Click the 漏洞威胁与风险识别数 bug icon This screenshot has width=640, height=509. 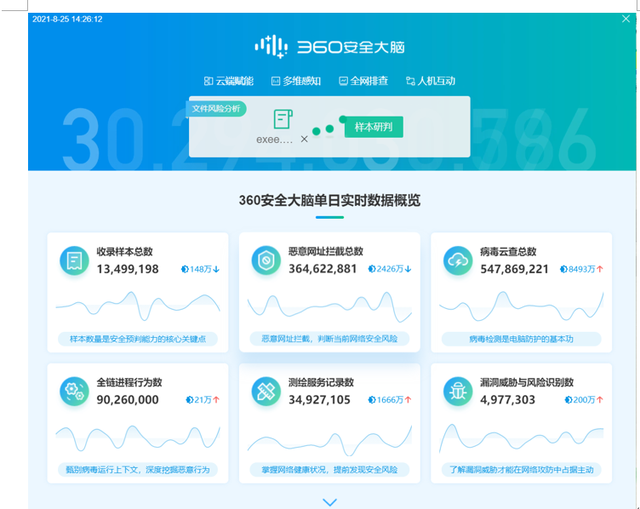pyautogui.click(x=458, y=391)
